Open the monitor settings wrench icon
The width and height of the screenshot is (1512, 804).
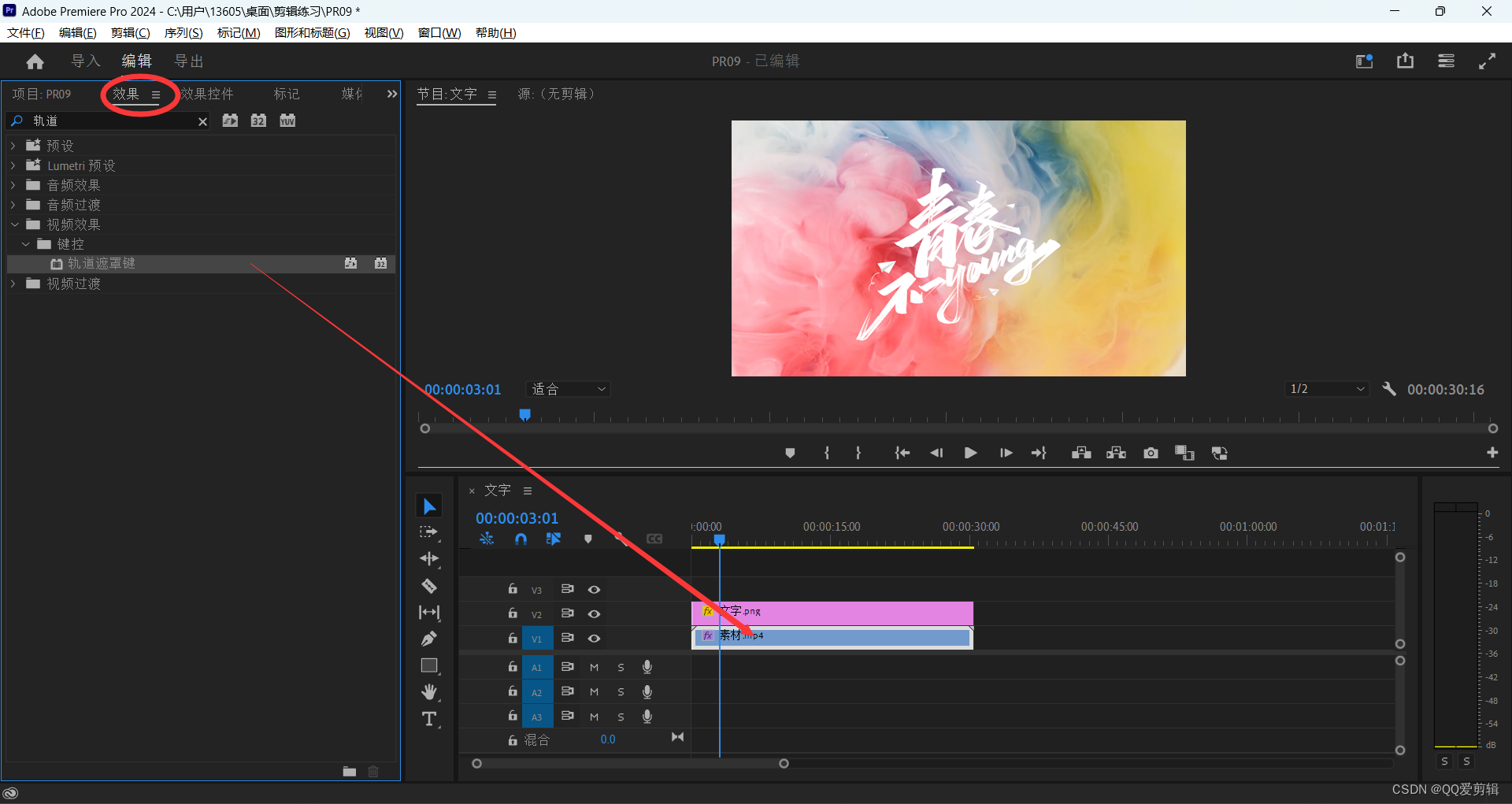[x=1389, y=389]
